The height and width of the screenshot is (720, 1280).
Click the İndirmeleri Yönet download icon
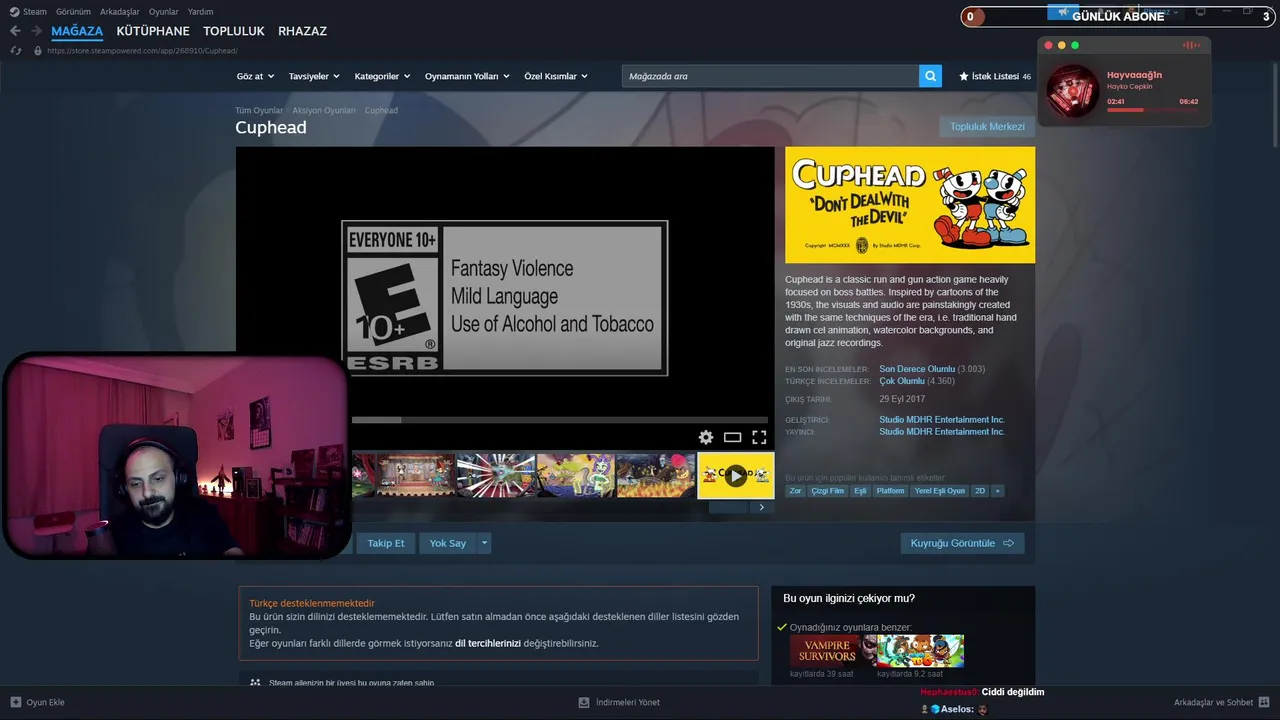coord(585,702)
